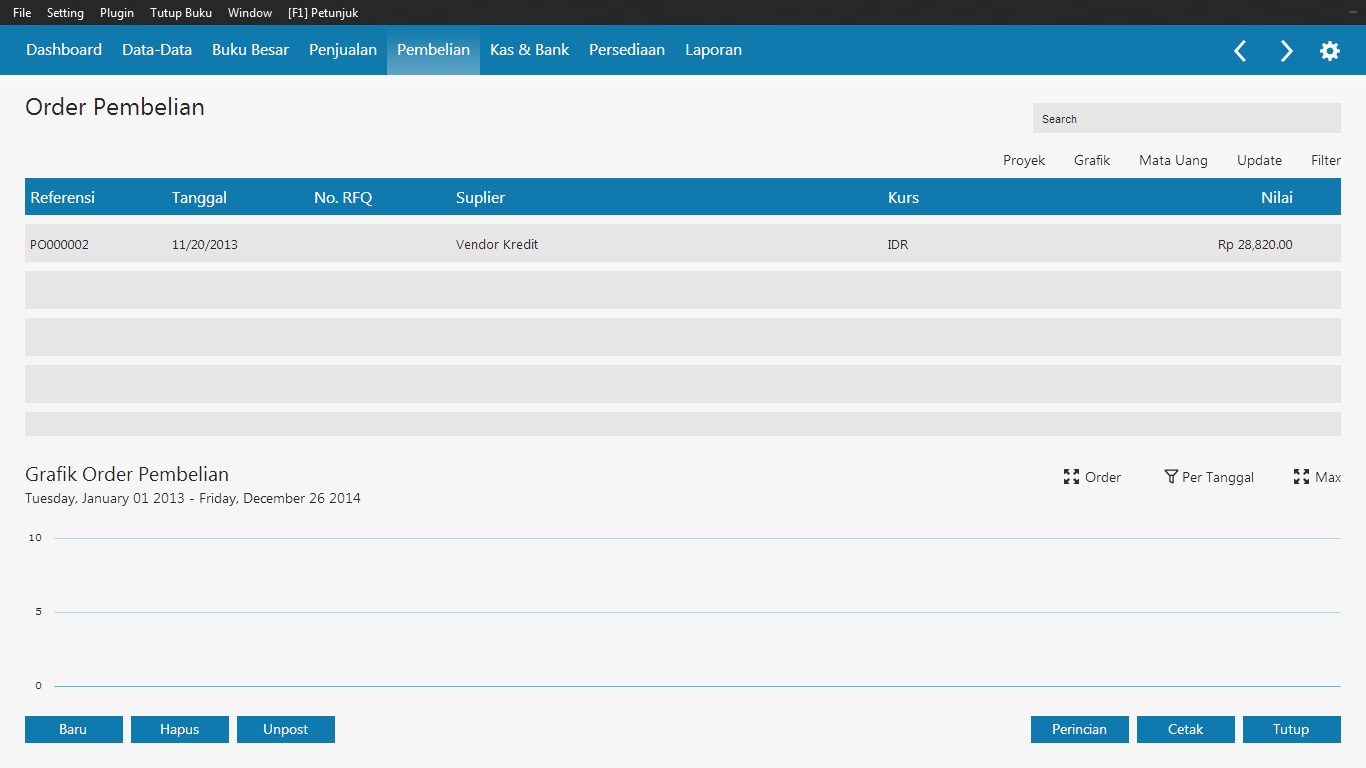
Task: Click the Perincian button
Action: [x=1080, y=729]
